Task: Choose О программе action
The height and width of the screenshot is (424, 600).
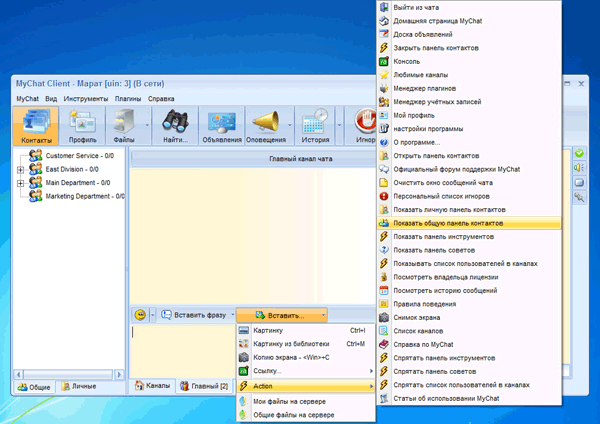Action: (469, 142)
